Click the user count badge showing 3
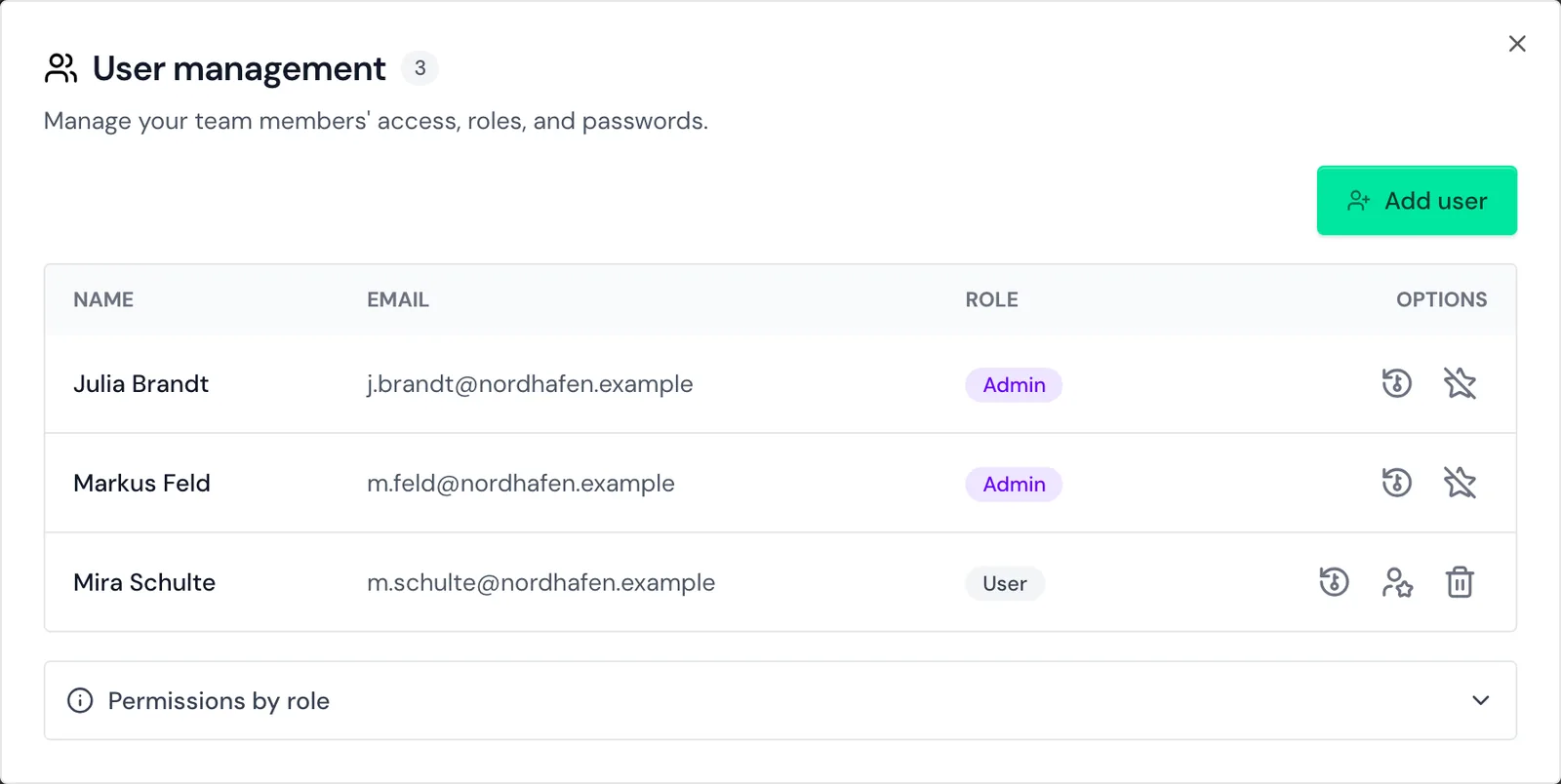The image size is (1561, 784). (420, 68)
